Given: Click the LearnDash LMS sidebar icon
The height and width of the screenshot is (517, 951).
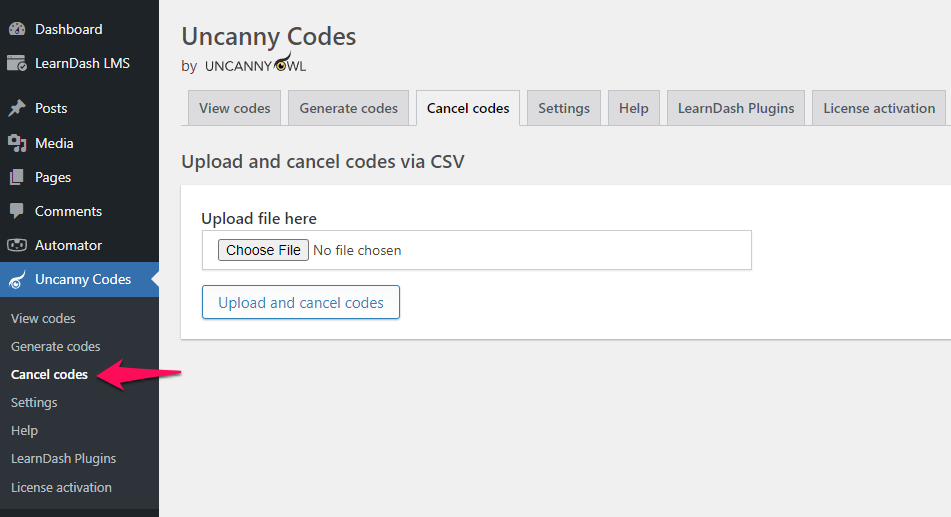Looking at the screenshot, I should point(17,63).
